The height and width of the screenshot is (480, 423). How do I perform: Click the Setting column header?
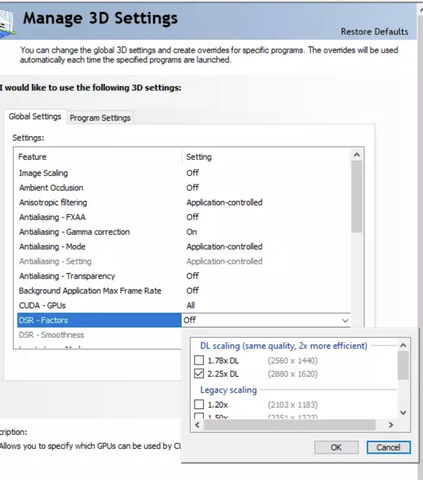[267, 157]
